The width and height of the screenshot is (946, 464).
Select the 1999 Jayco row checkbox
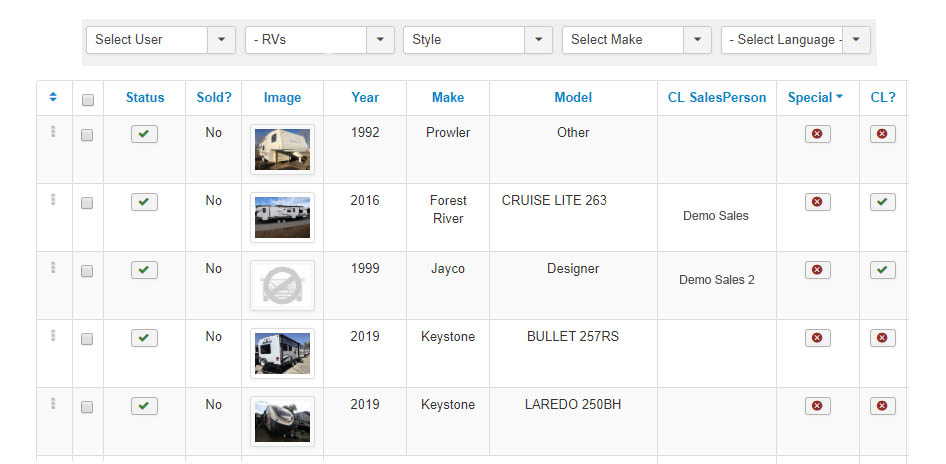click(87, 272)
